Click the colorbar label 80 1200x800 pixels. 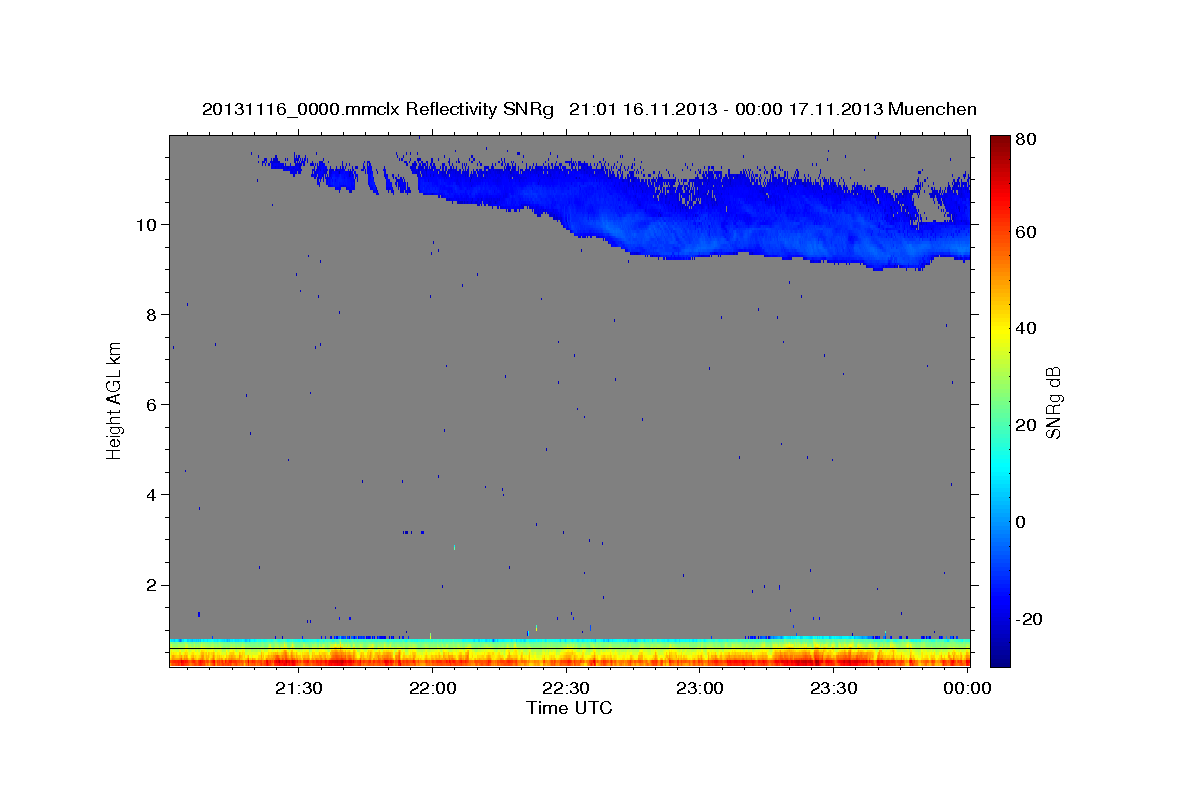click(1027, 139)
